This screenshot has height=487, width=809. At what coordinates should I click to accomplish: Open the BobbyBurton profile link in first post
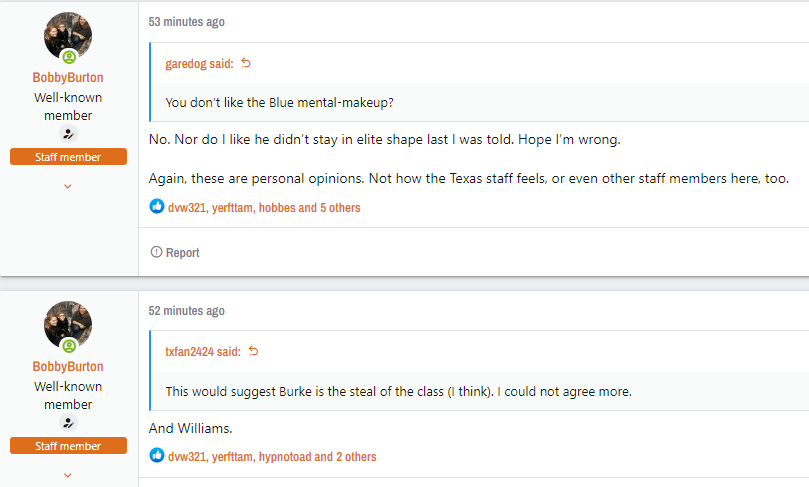68,77
